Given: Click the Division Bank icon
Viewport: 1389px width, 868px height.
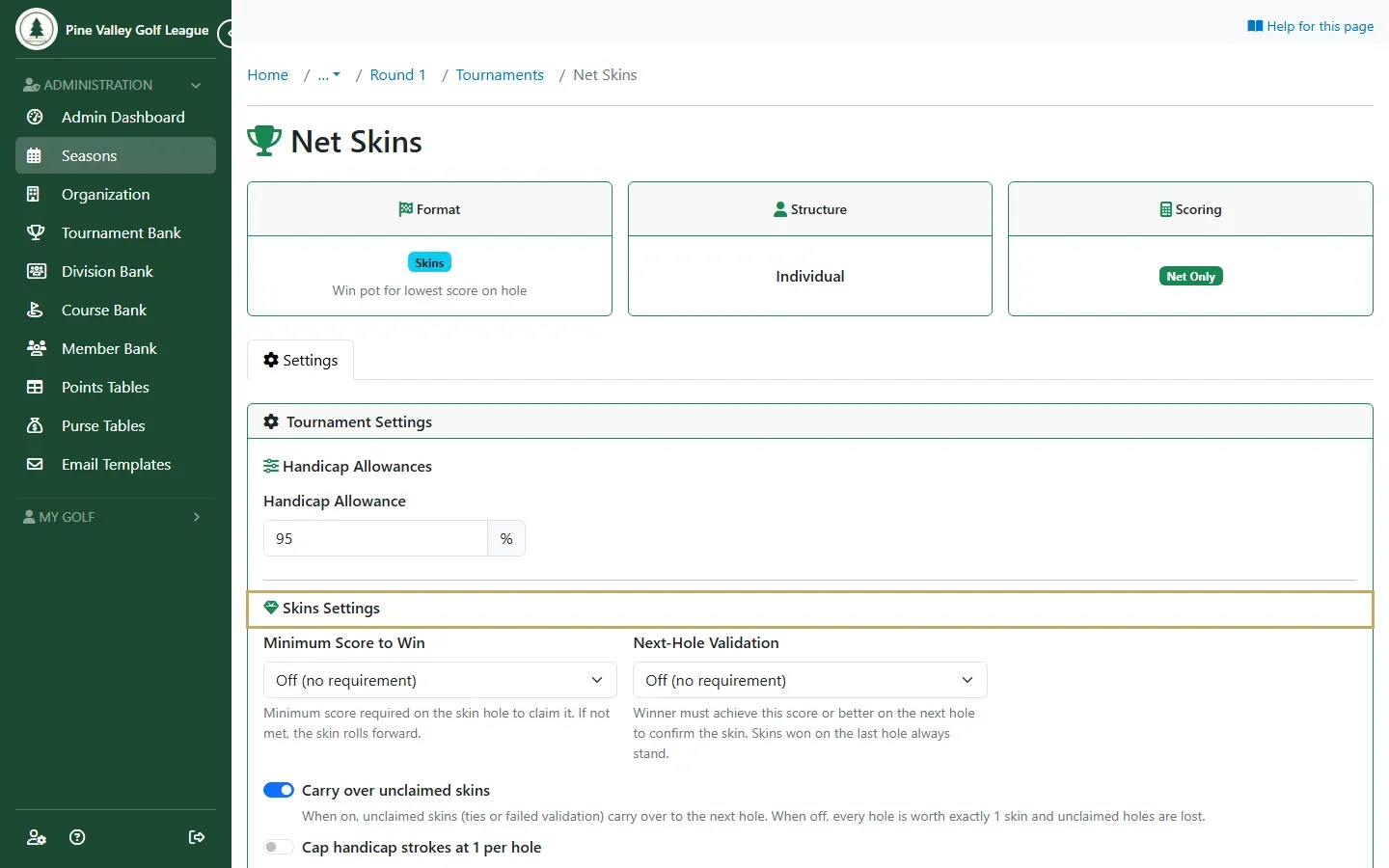Looking at the screenshot, I should tap(36, 271).
